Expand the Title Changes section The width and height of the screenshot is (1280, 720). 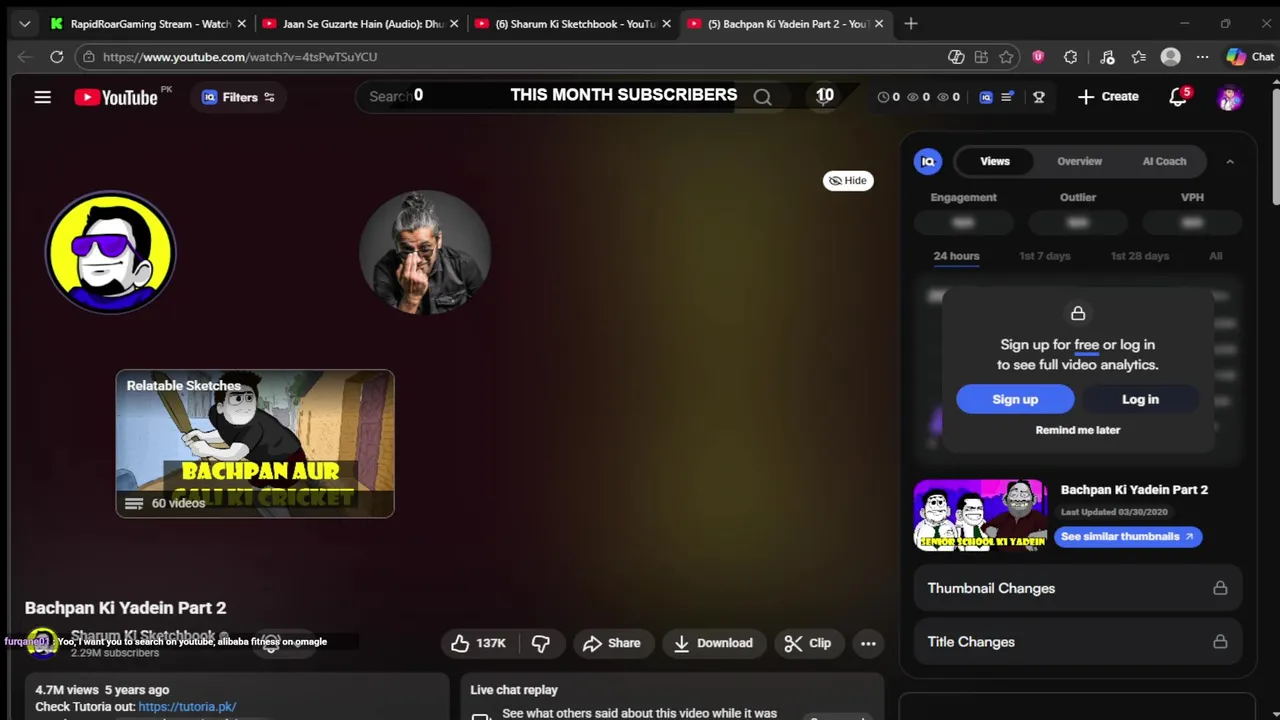[x=1078, y=642]
